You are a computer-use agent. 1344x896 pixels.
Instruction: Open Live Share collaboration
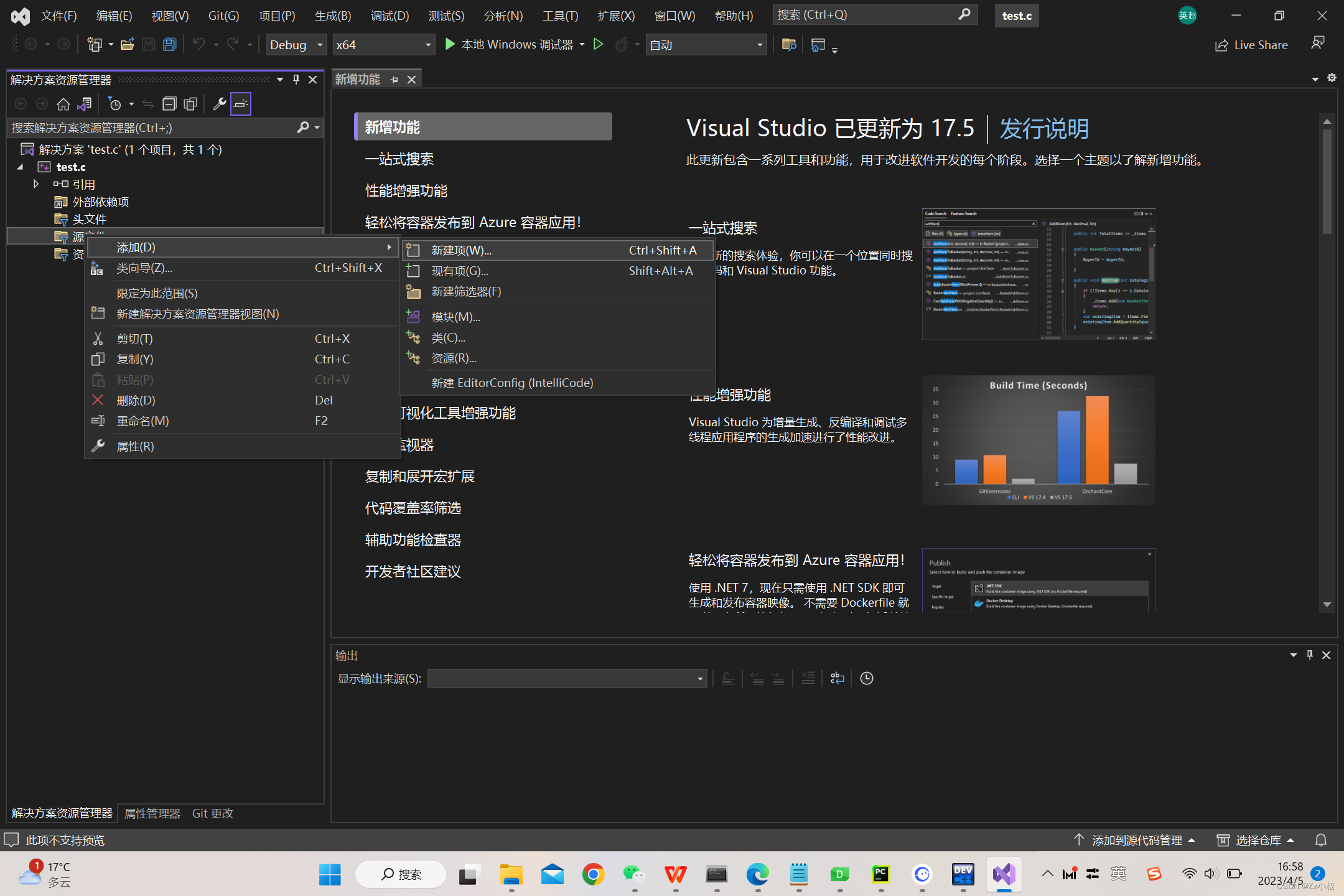coord(1252,44)
